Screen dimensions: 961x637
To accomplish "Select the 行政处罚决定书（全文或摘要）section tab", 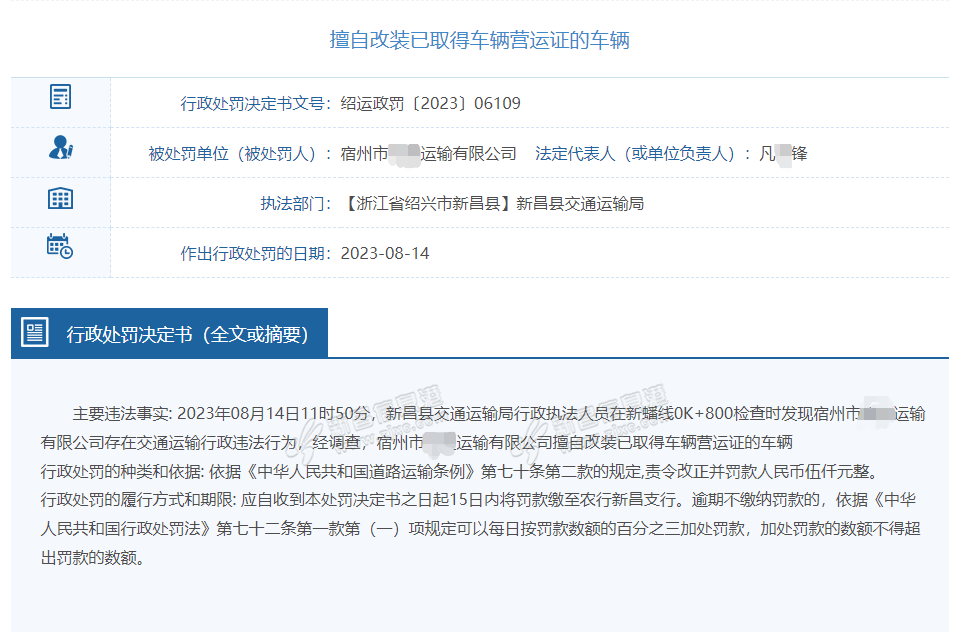I will point(187,335).
